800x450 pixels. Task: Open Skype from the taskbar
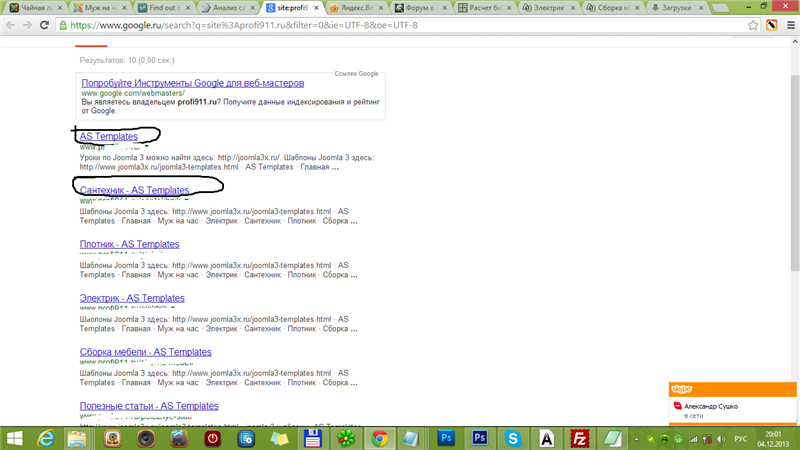(x=513, y=439)
